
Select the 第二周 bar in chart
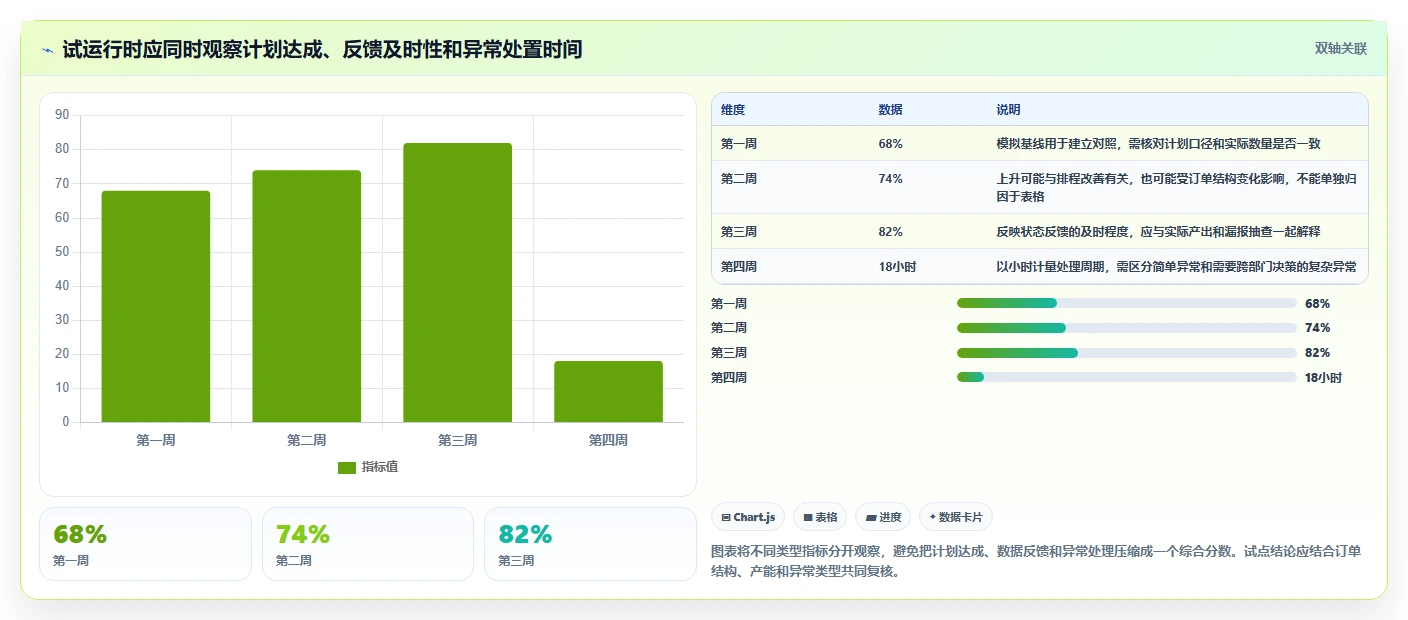307,296
